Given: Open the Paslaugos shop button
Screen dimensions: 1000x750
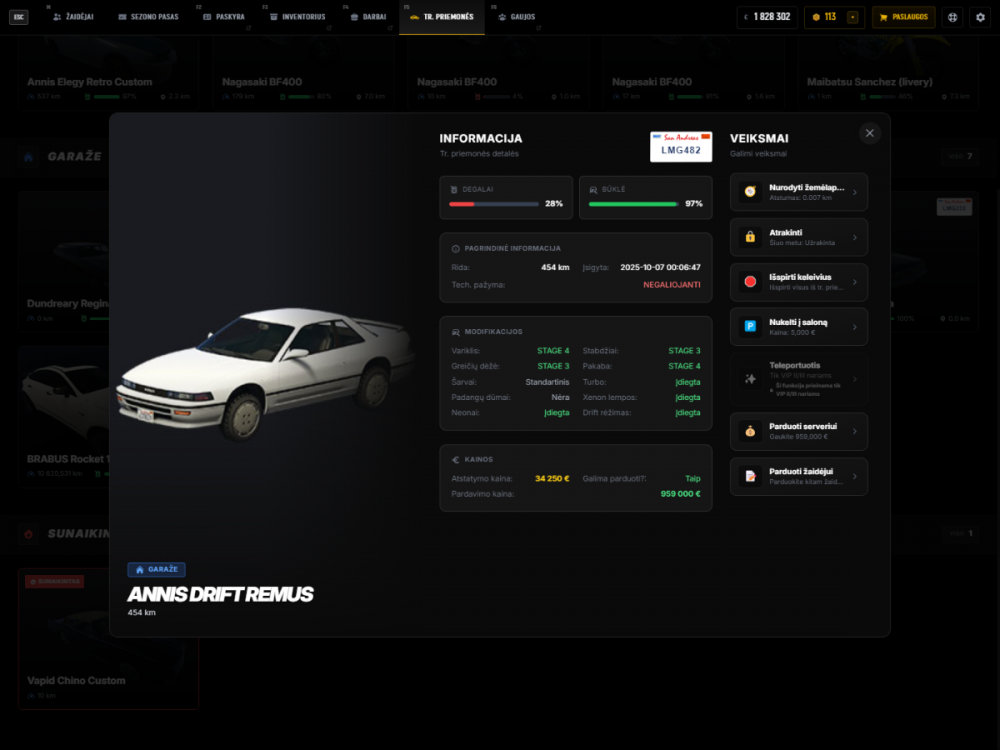Looking at the screenshot, I should 904,17.
